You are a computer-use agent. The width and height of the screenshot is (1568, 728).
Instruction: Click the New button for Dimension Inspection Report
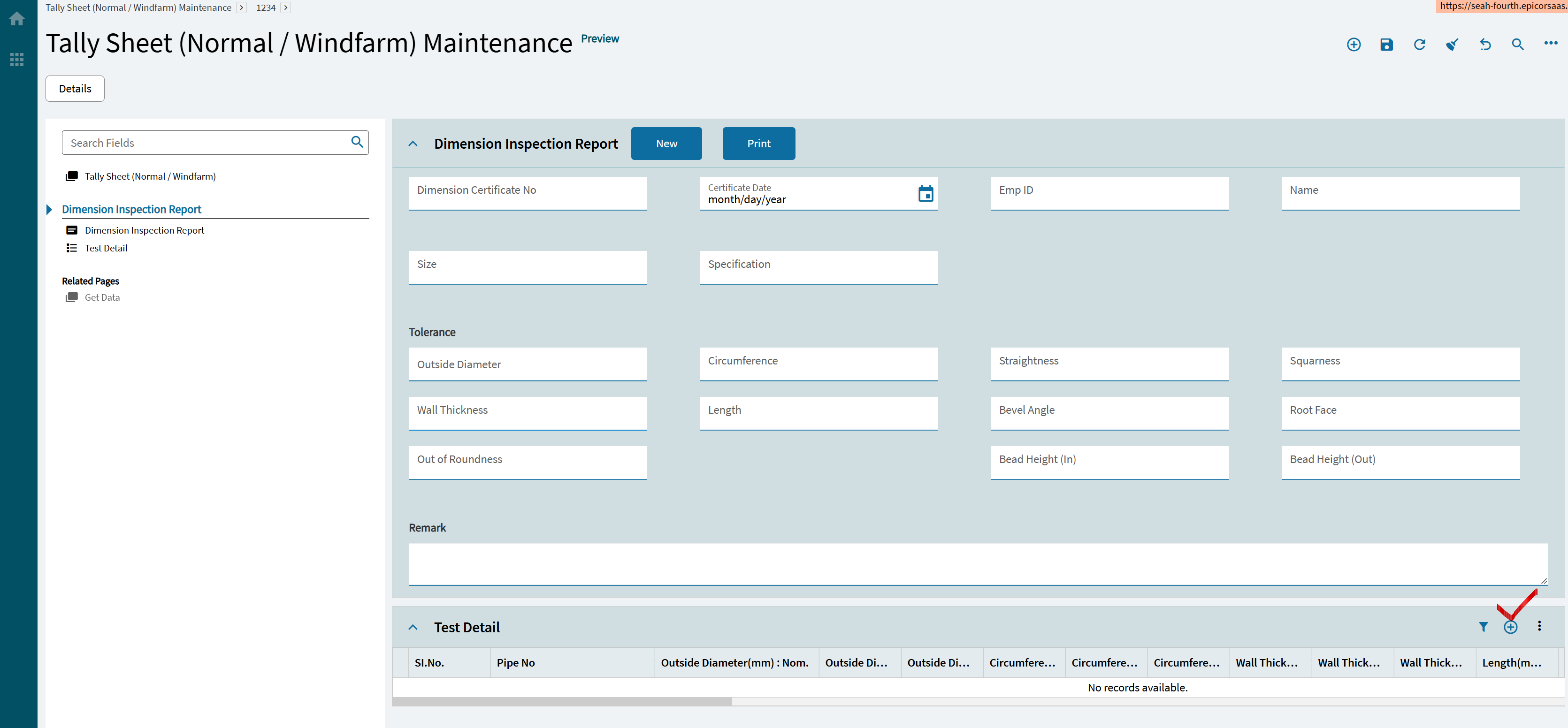[666, 143]
